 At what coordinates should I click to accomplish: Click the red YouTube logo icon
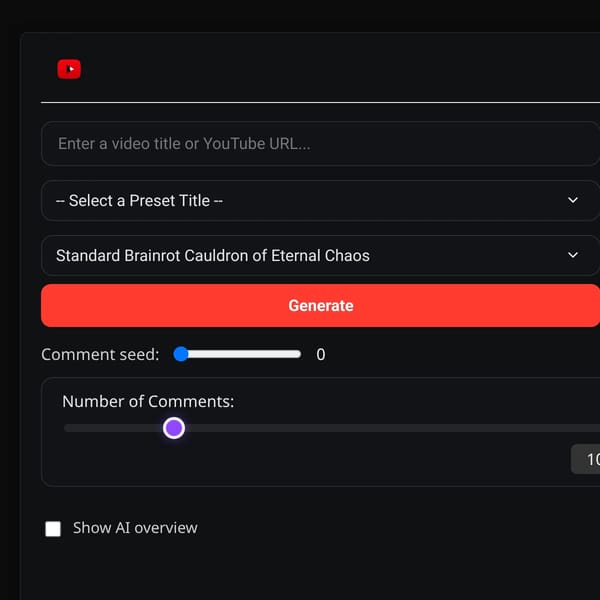coord(69,69)
